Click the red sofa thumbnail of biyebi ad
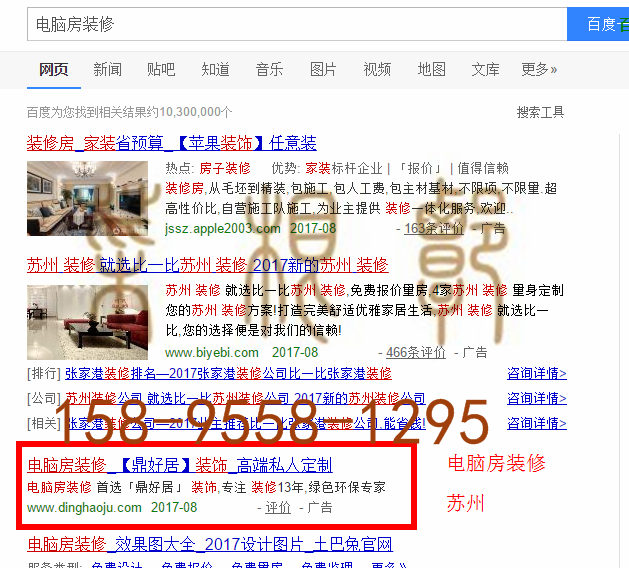 click(87, 322)
